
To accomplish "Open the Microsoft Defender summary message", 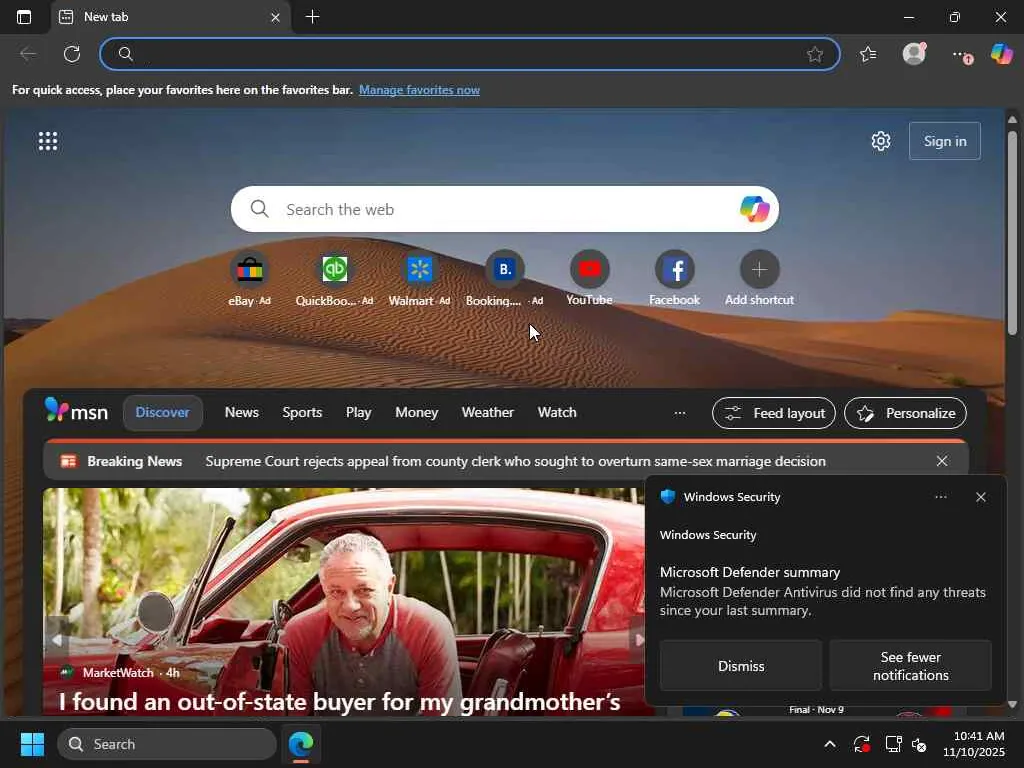I will [x=823, y=592].
